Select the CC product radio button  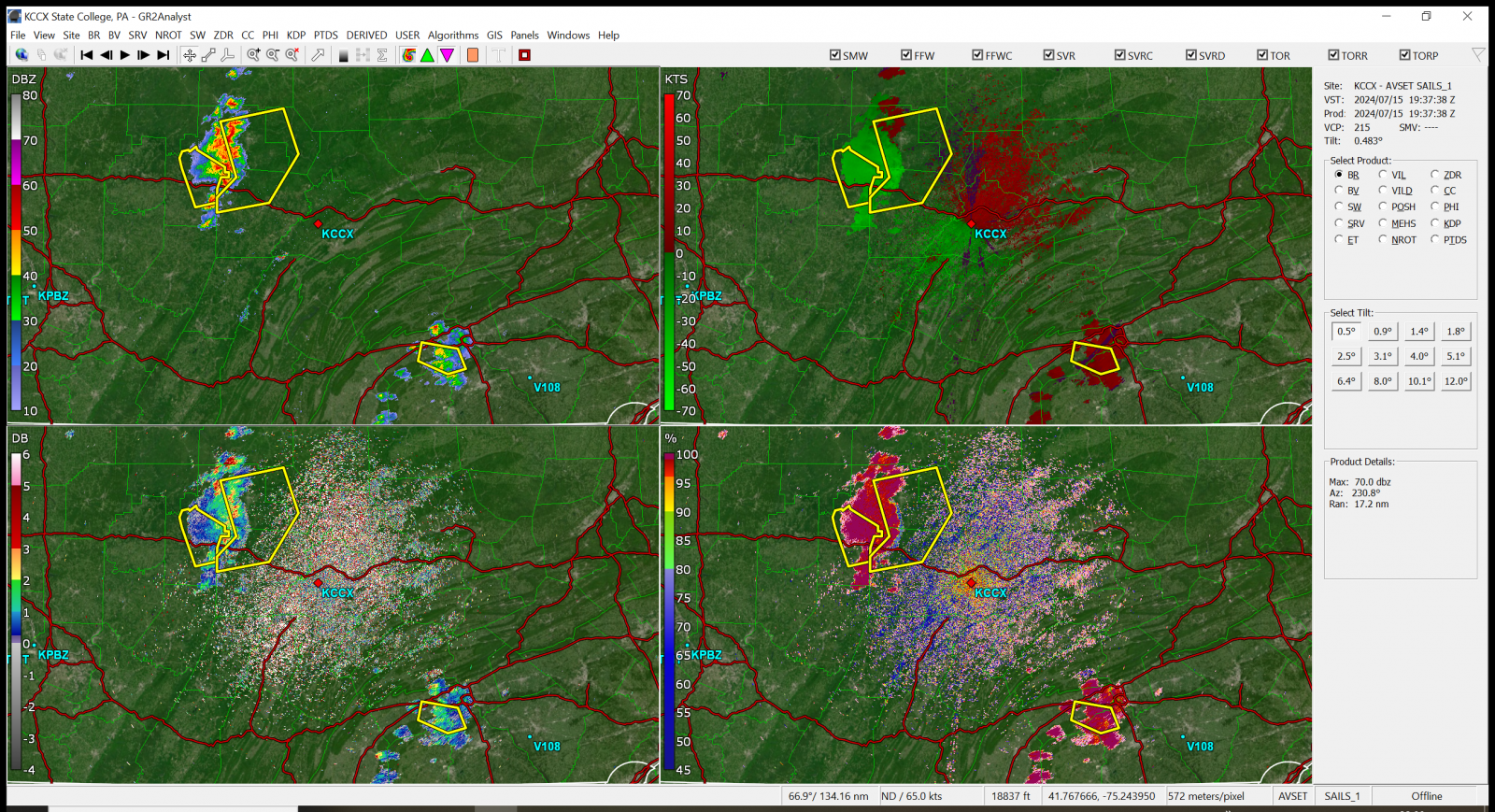pyautogui.click(x=1435, y=191)
